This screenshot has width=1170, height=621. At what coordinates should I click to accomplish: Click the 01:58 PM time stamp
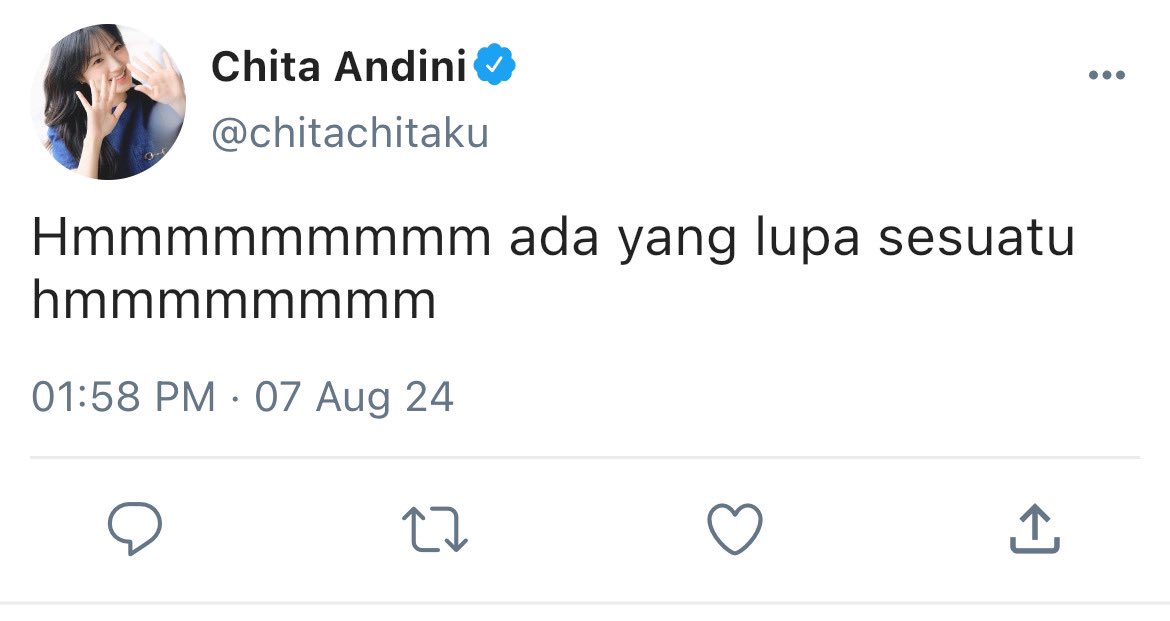coord(123,396)
